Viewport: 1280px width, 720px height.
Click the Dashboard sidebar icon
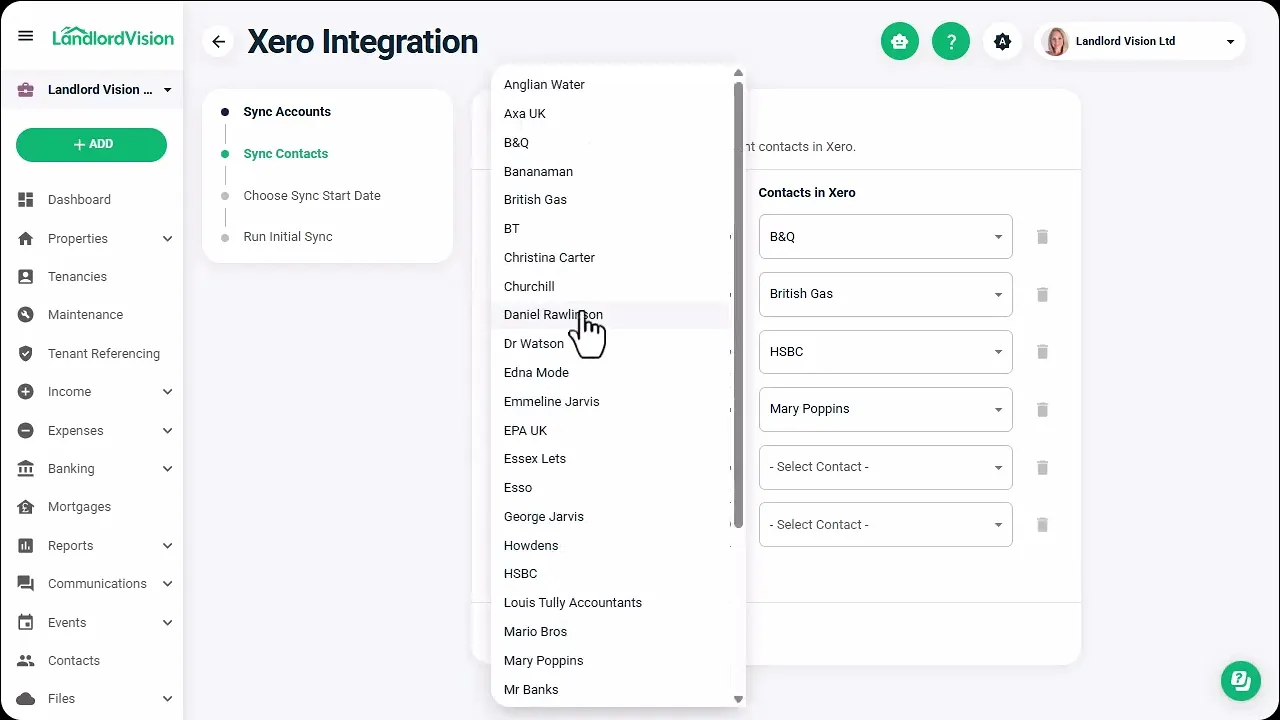(x=26, y=199)
